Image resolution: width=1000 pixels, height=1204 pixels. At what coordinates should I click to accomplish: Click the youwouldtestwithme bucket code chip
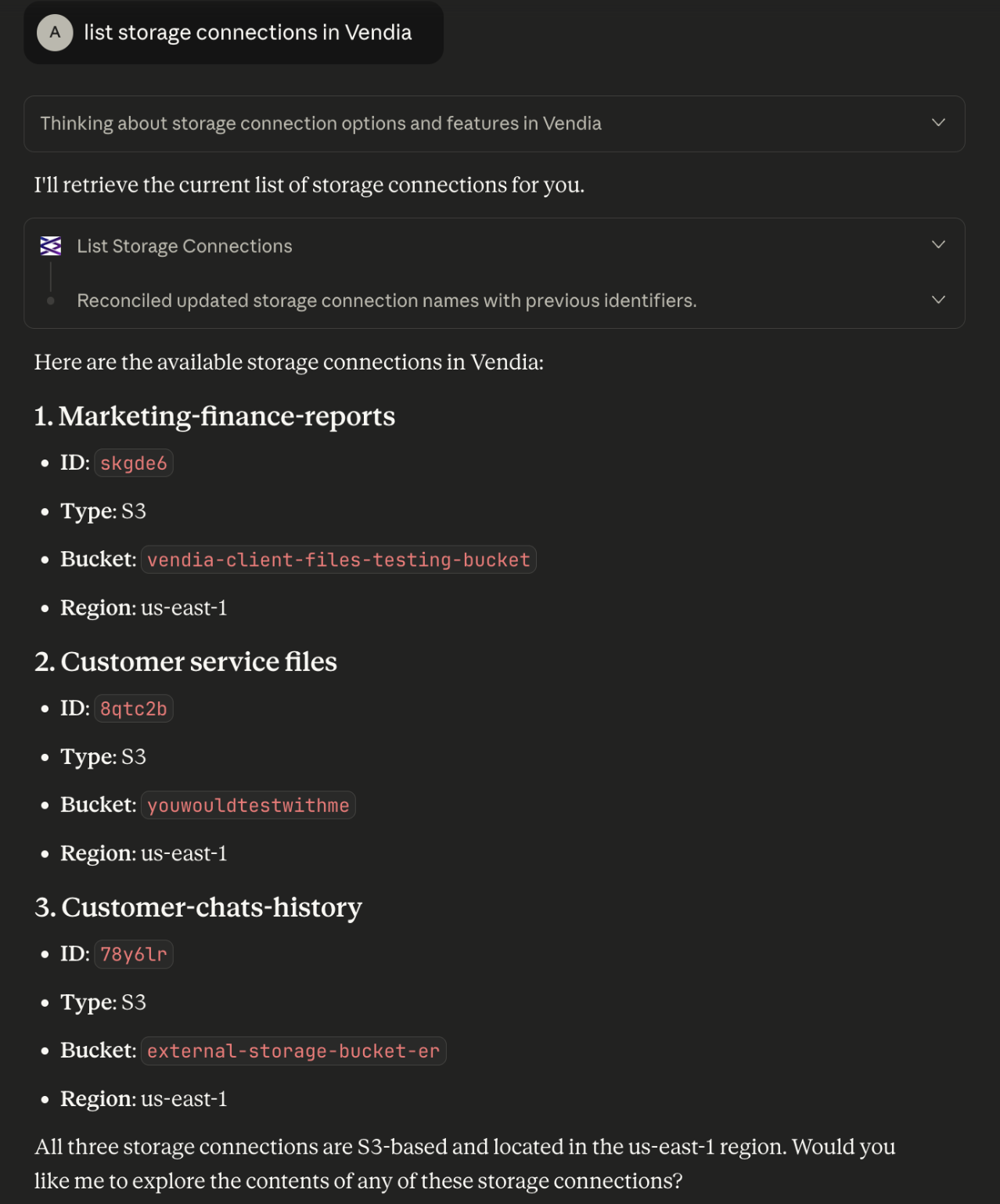click(x=248, y=806)
